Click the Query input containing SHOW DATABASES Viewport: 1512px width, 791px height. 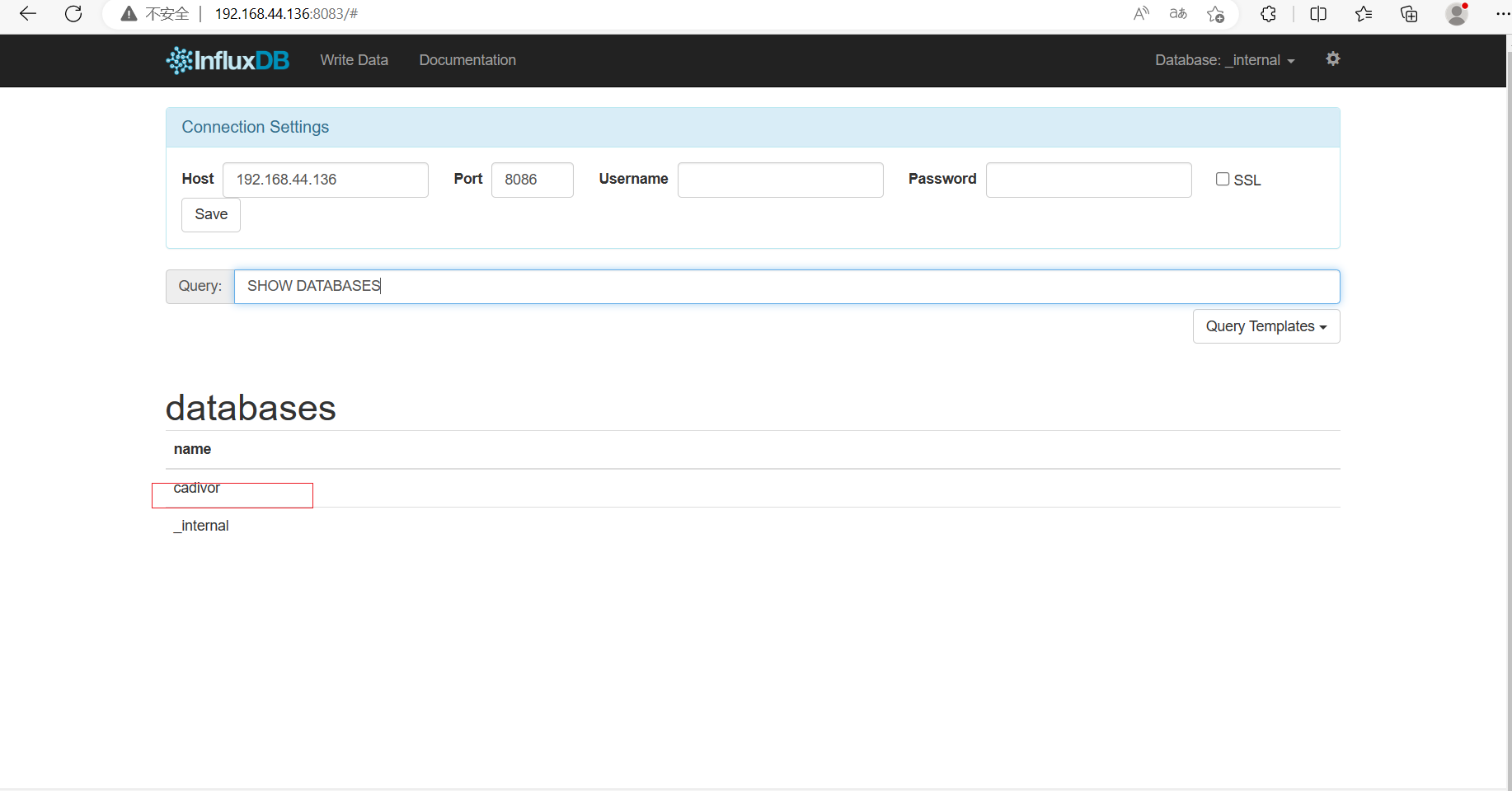click(x=787, y=287)
